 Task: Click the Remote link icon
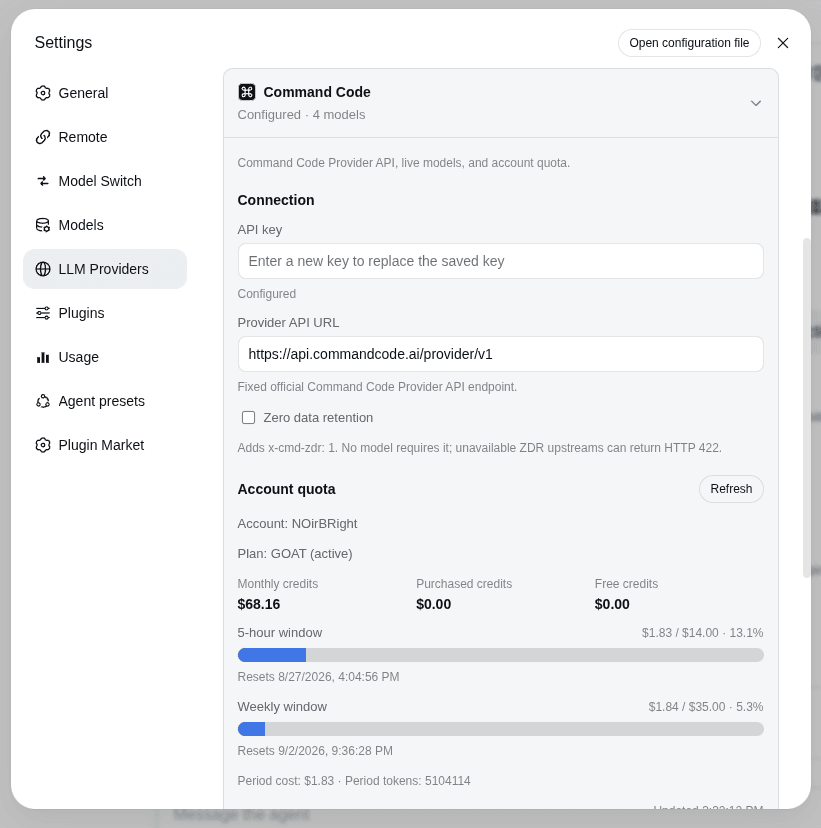pyautogui.click(x=43, y=137)
